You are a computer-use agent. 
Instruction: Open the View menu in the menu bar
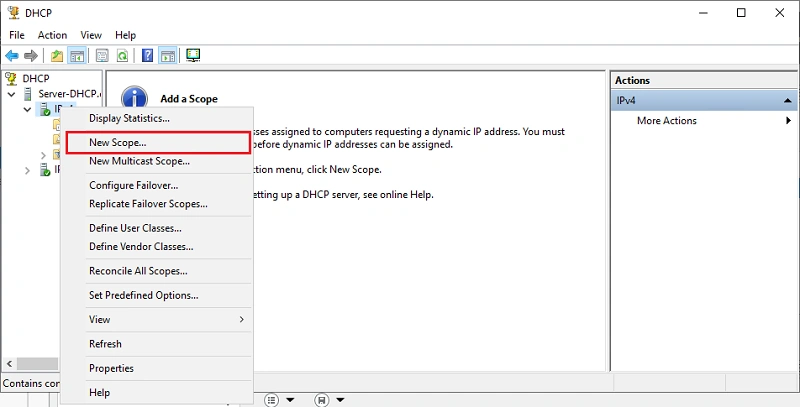91,35
